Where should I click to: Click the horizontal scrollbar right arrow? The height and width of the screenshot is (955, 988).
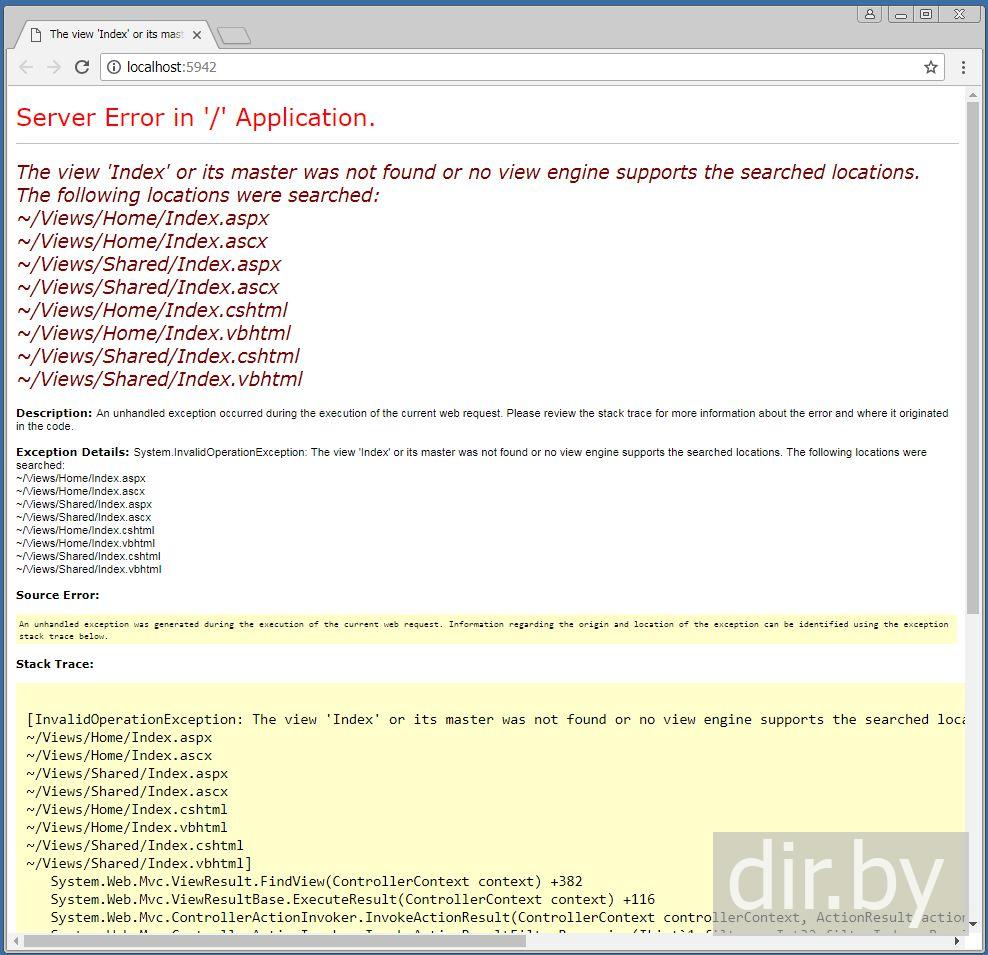pos(957,941)
